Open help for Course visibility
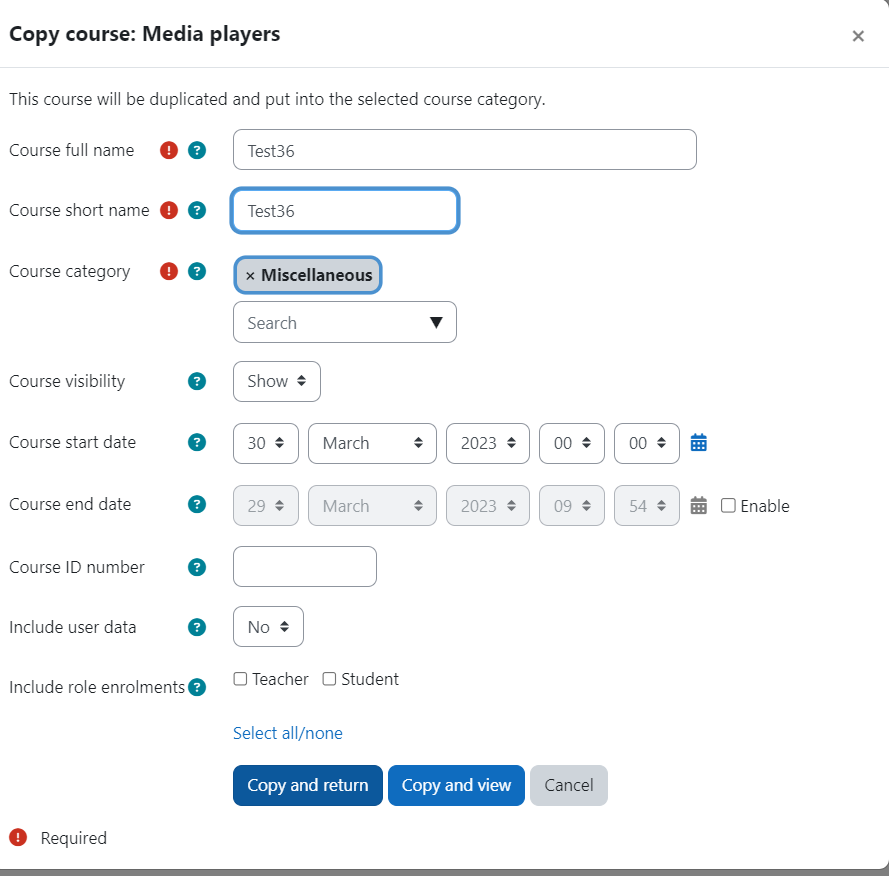The height and width of the screenshot is (876, 889). coord(197,381)
